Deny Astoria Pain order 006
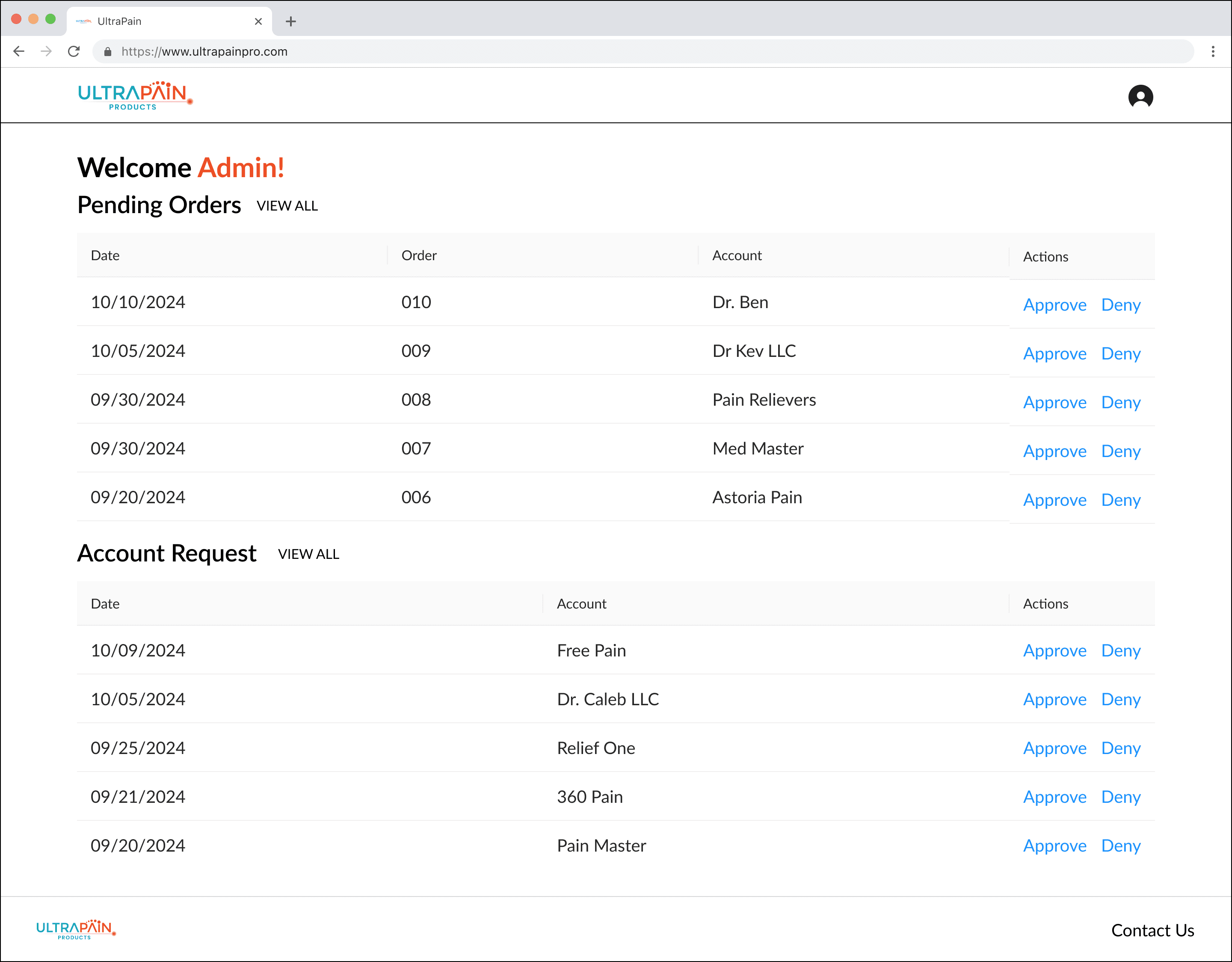1232x962 pixels. click(1120, 500)
